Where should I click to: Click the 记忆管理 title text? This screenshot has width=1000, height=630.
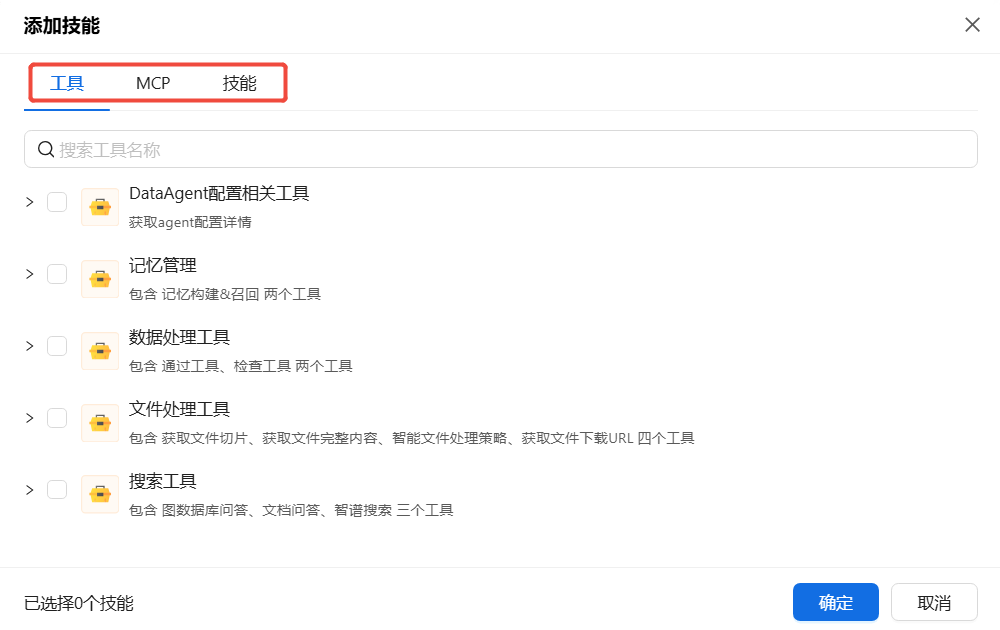coord(163,265)
